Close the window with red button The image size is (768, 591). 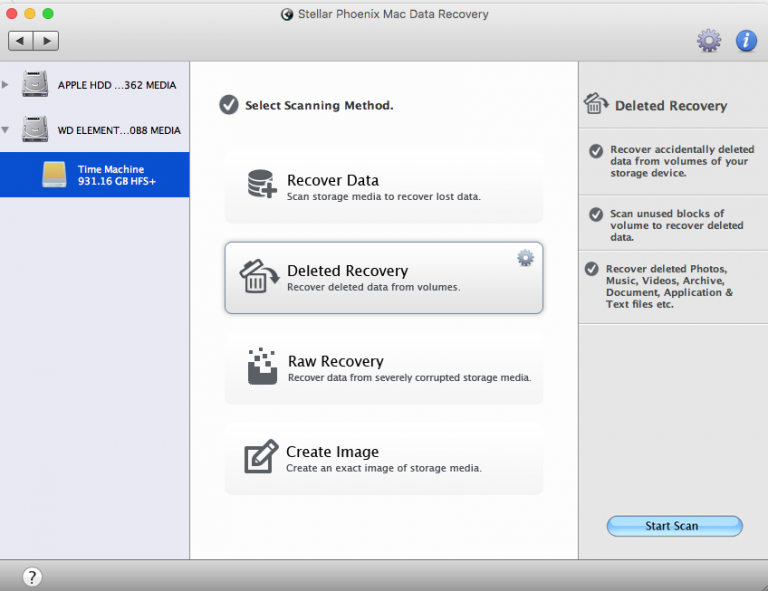point(12,14)
